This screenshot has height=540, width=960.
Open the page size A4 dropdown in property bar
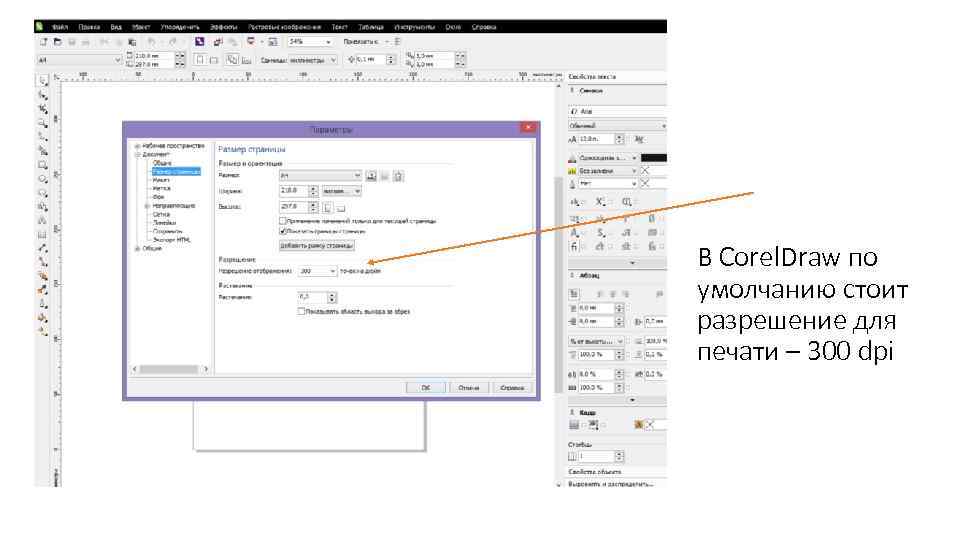(79, 60)
